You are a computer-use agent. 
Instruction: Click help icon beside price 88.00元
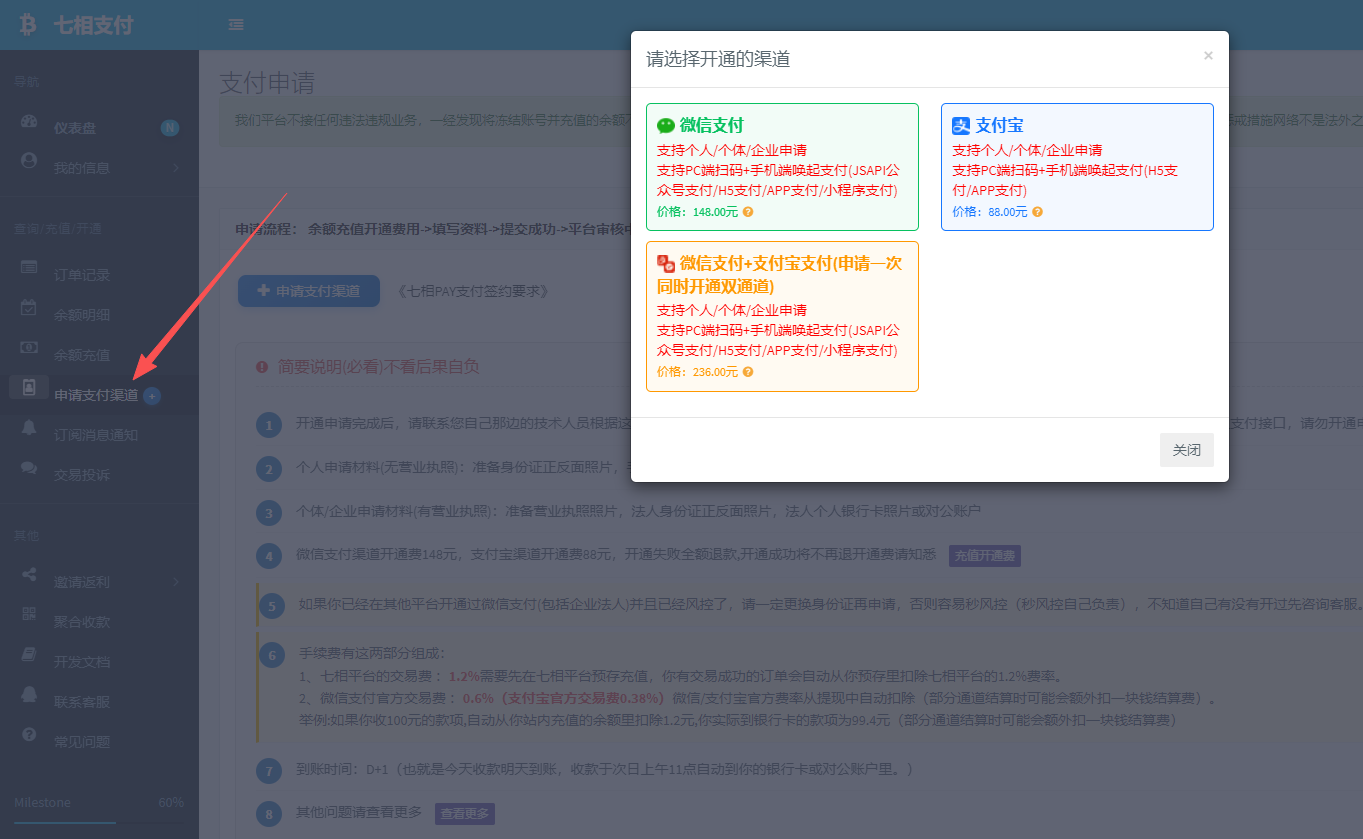[1037, 212]
